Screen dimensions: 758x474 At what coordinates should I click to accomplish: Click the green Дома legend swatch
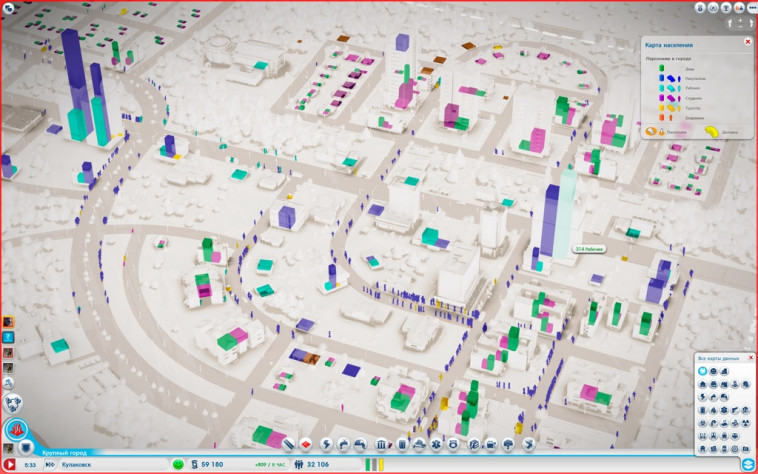point(662,68)
